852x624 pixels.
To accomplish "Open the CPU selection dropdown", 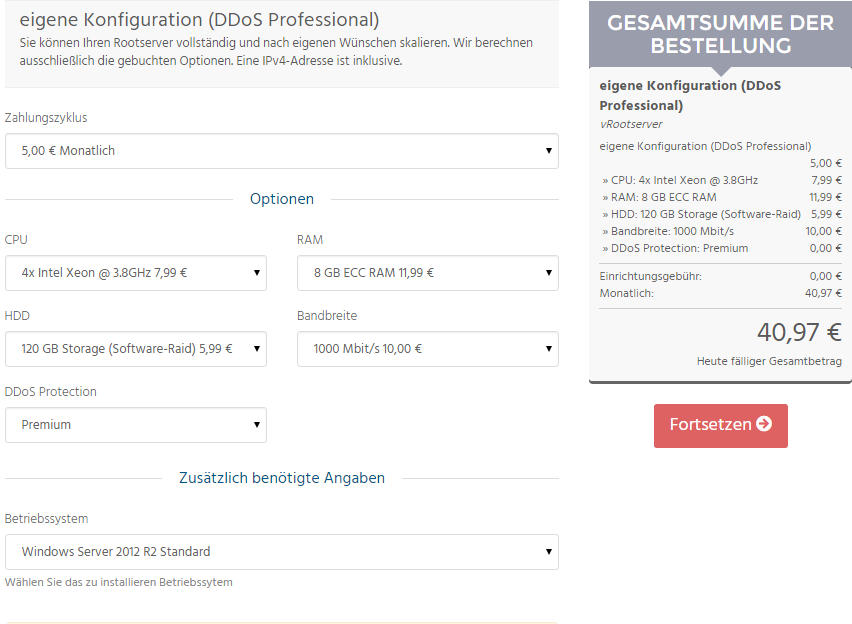I will [x=136, y=273].
